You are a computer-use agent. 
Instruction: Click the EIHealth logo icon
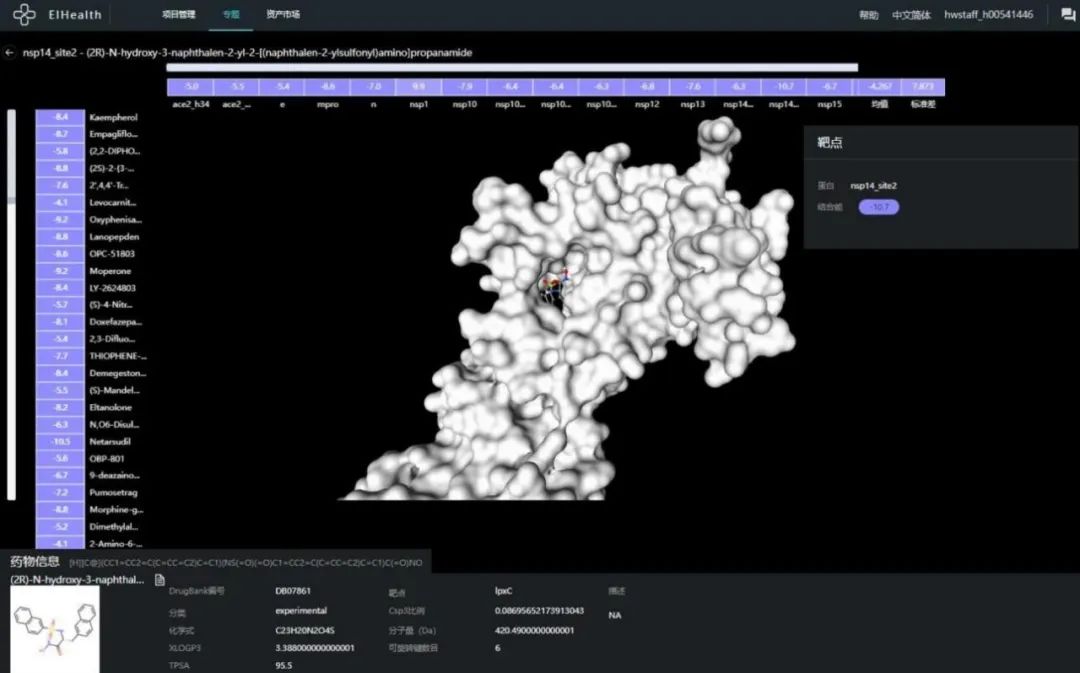point(24,14)
